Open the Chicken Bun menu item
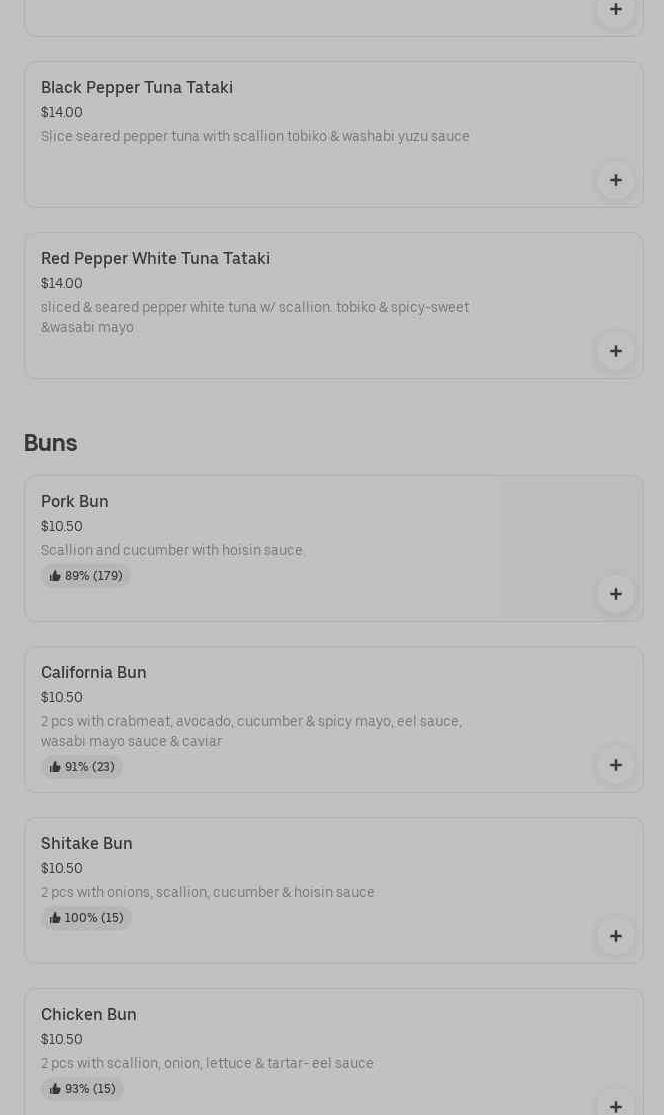This screenshot has width=664, height=1115. point(89,1015)
